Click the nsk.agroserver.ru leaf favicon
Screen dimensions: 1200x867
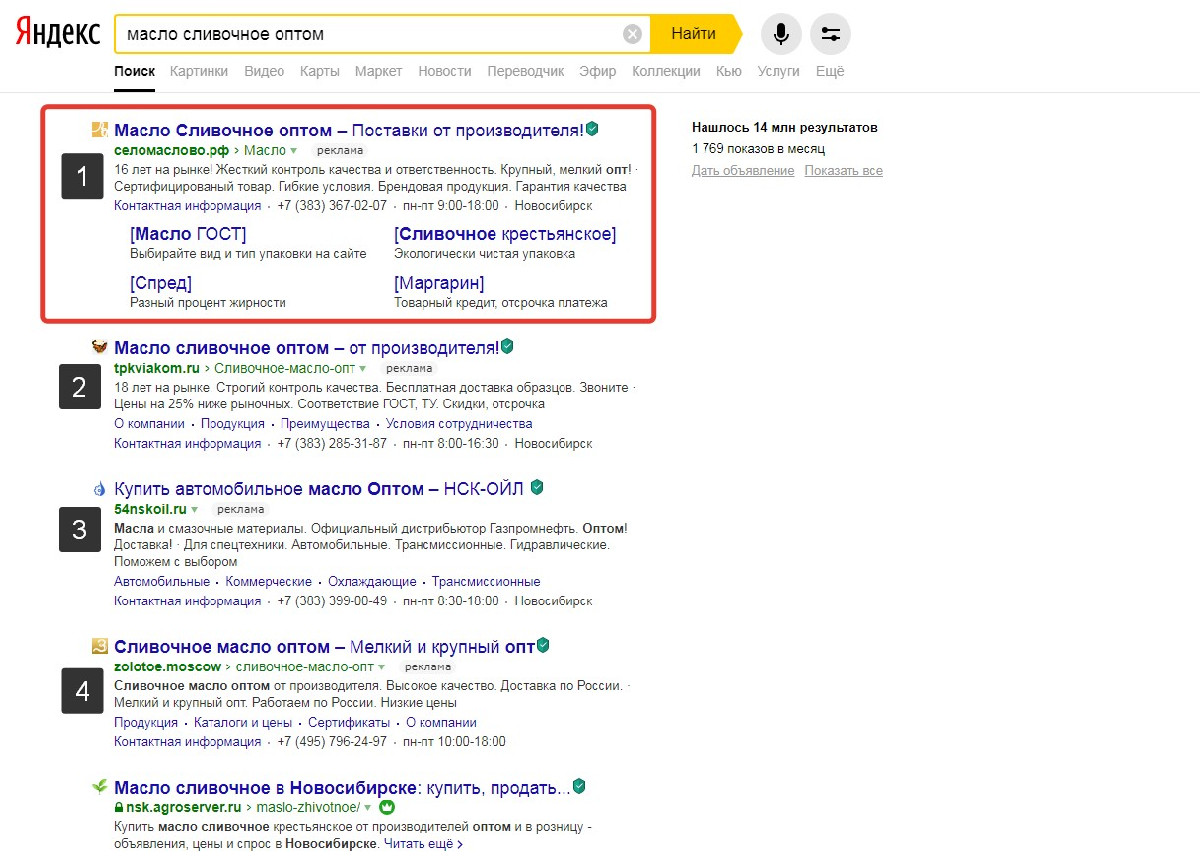tap(99, 787)
